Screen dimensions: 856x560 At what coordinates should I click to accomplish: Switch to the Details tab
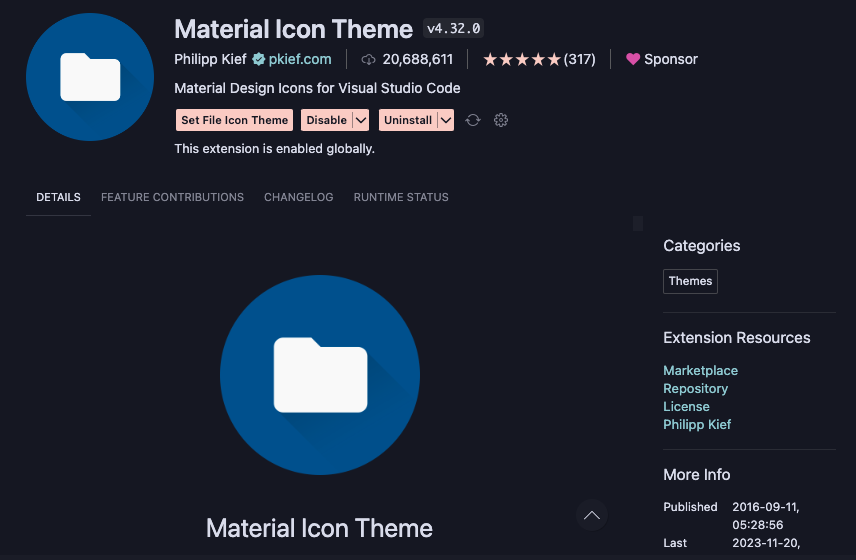point(58,197)
